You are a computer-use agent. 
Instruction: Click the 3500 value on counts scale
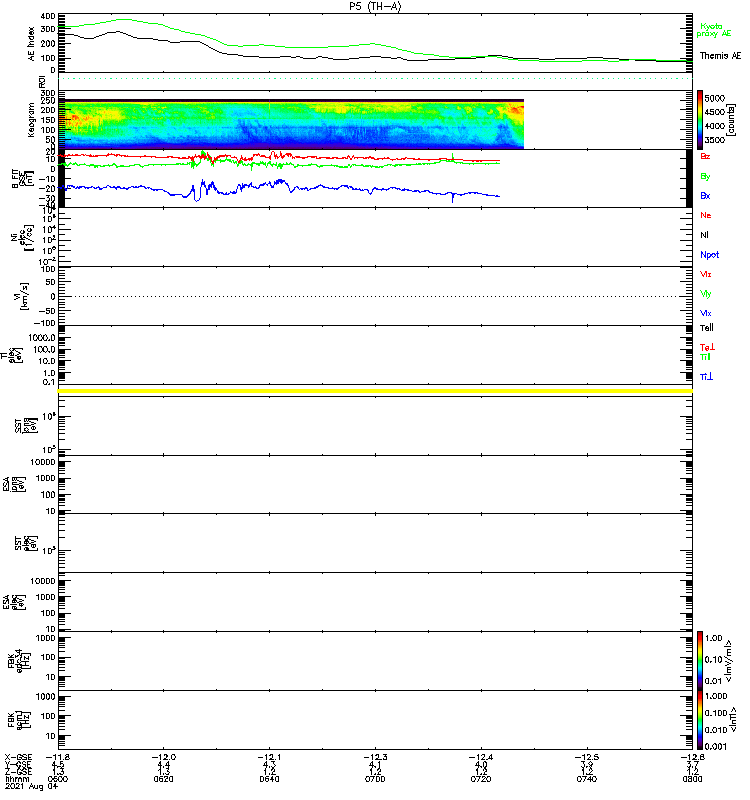[714, 140]
